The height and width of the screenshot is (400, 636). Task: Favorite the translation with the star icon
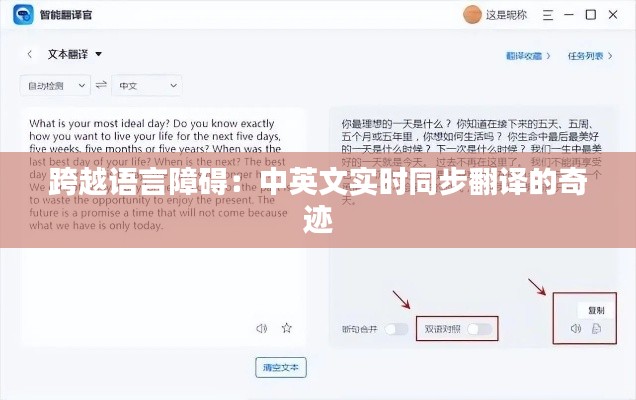tap(287, 328)
